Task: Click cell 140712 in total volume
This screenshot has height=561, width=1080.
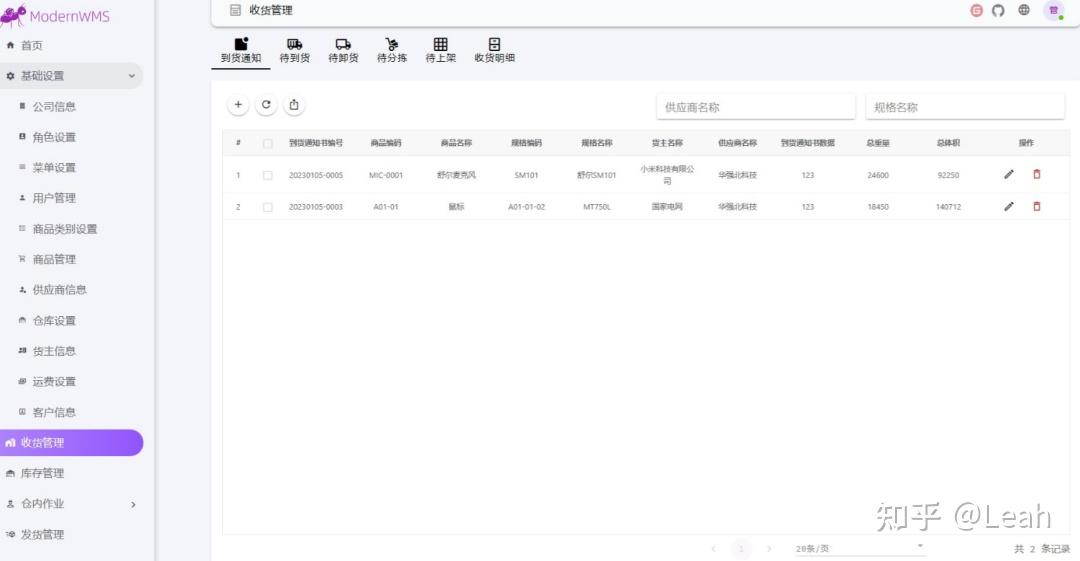Action: point(948,207)
